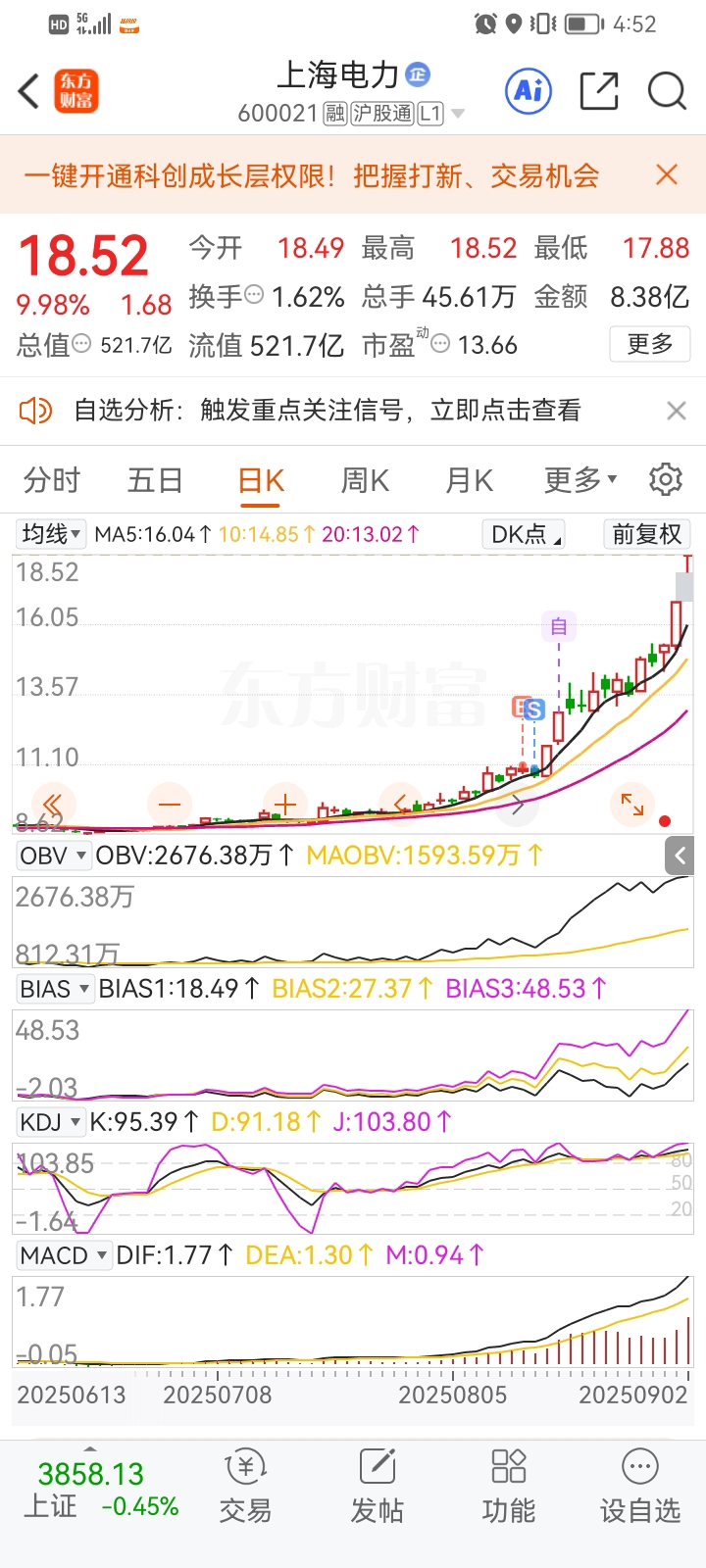
Task: Tap the 沪股通 tag
Action: click(383, 114)
